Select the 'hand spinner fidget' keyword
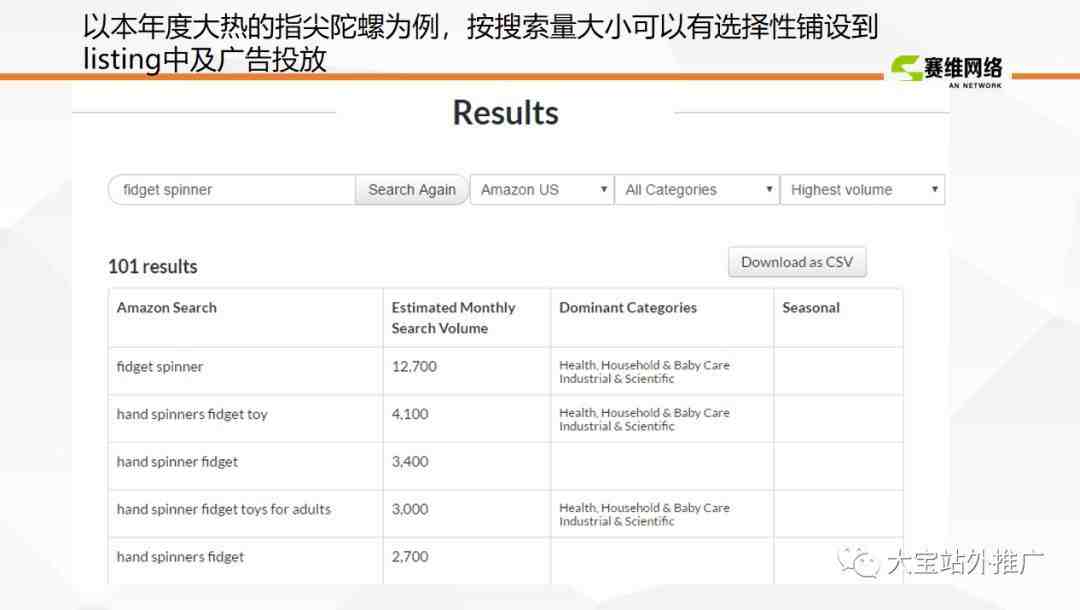Screen dimensions: 1080x610 pyautogui.click(x=177, y=462)
